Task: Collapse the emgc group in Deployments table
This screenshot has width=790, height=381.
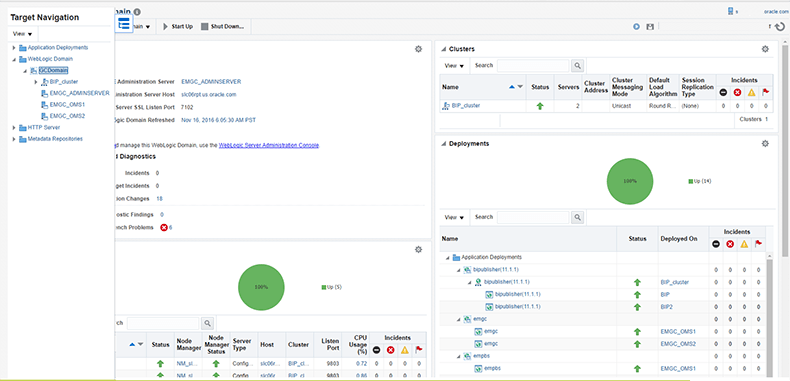Action: (459, 320)
